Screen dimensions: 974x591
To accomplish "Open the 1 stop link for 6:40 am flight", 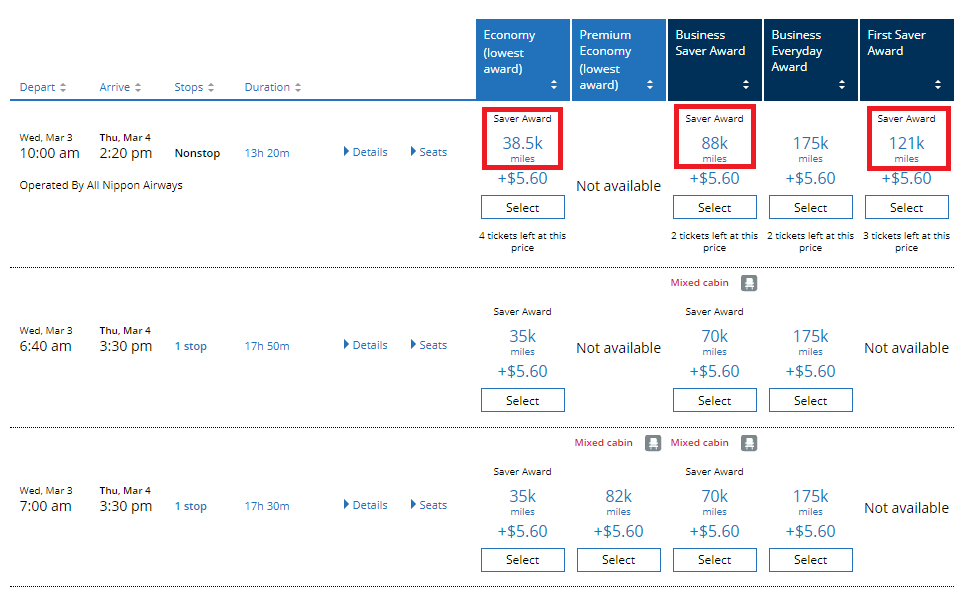I will pyautogui.click(x=191, y=347).
